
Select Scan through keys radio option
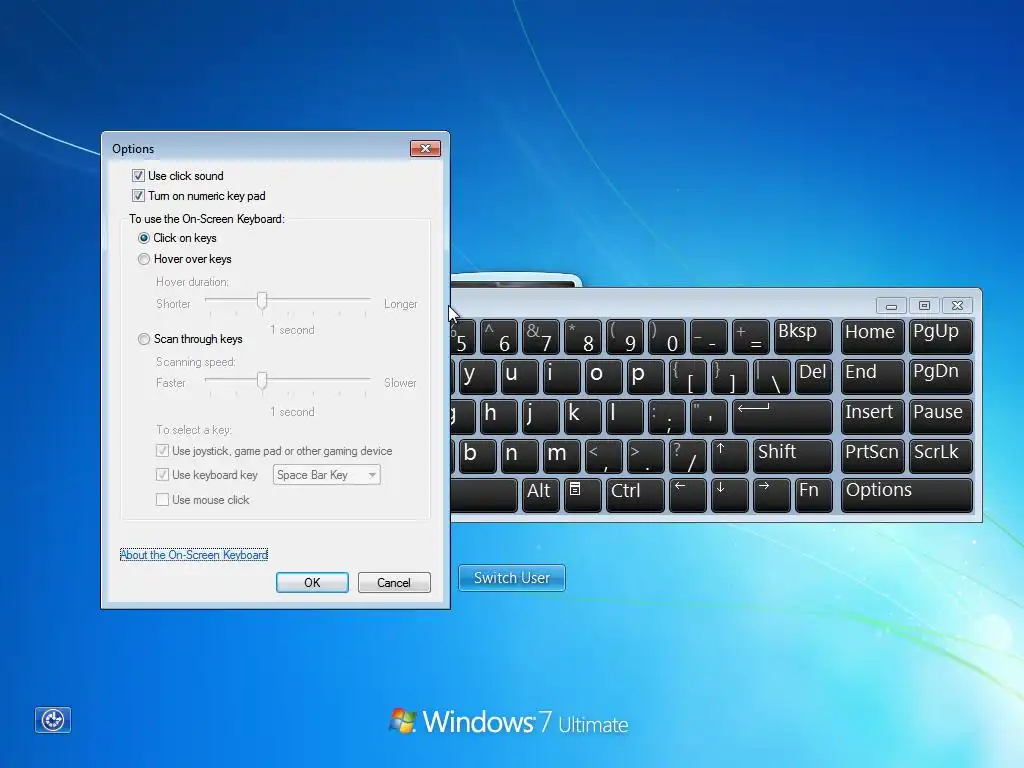[x=144, y=339]
